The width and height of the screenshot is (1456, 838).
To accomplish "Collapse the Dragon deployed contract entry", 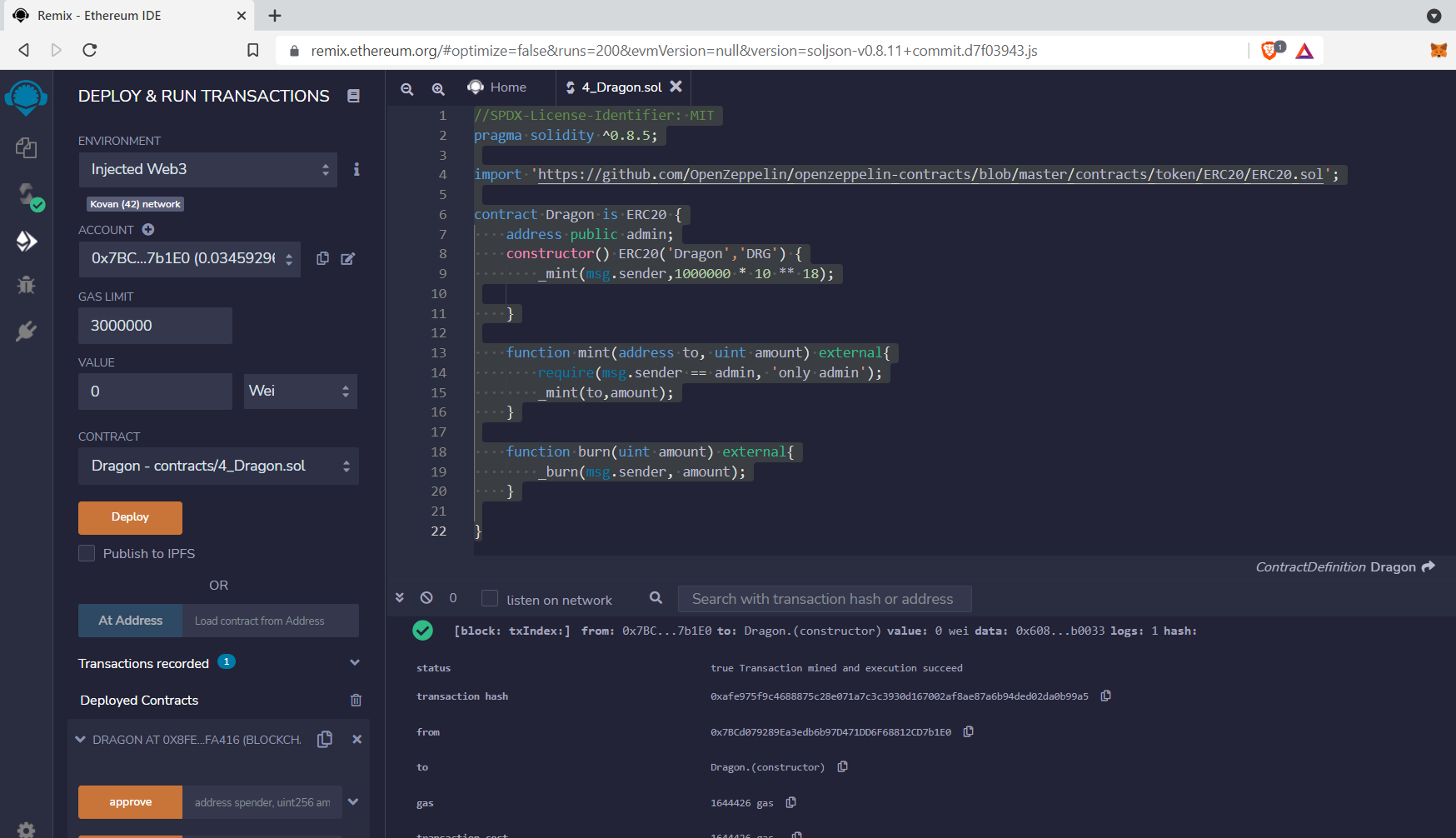I will coord(81,739).
